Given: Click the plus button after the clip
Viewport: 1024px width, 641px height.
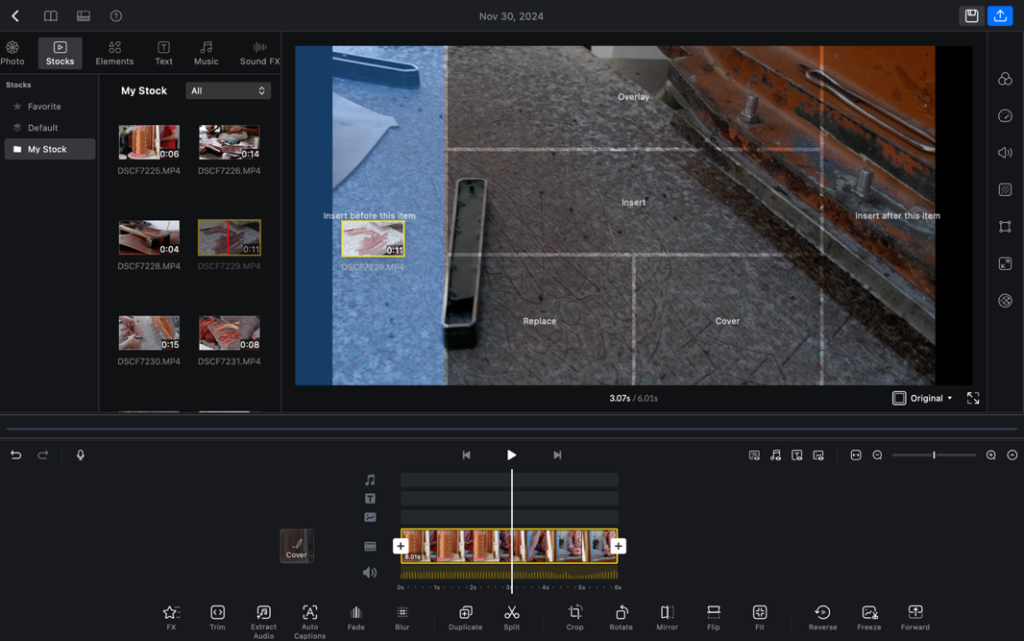Looking at the screenshot, I should [x=618, y=546].
